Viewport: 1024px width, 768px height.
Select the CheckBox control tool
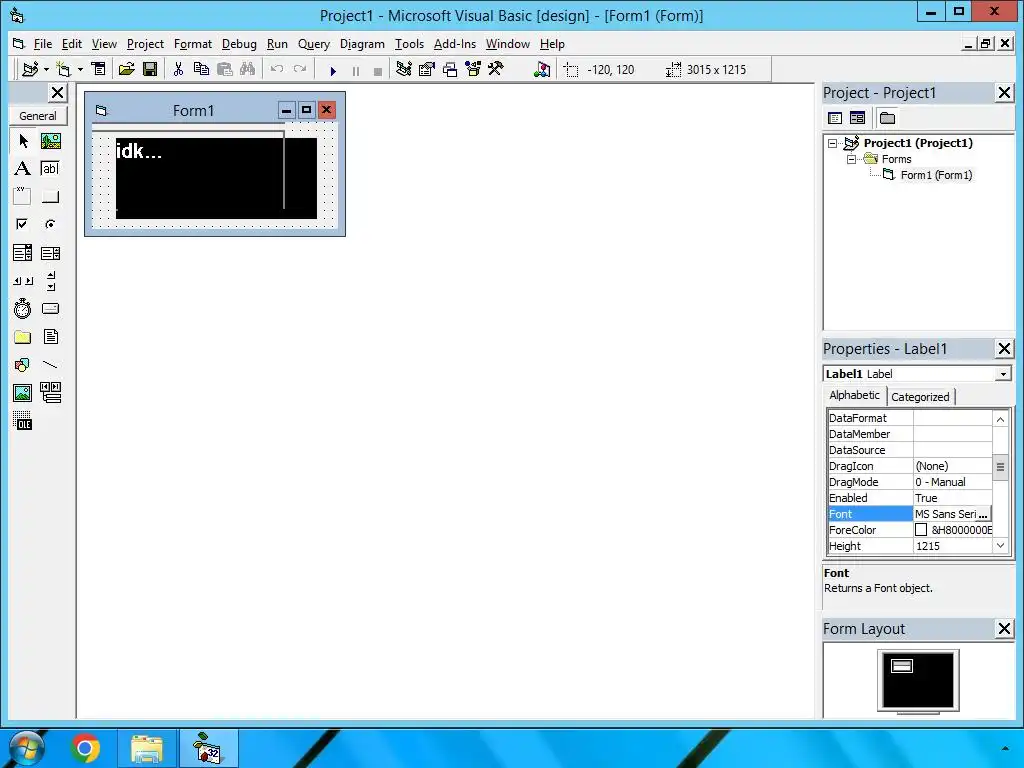coord(23,225)
